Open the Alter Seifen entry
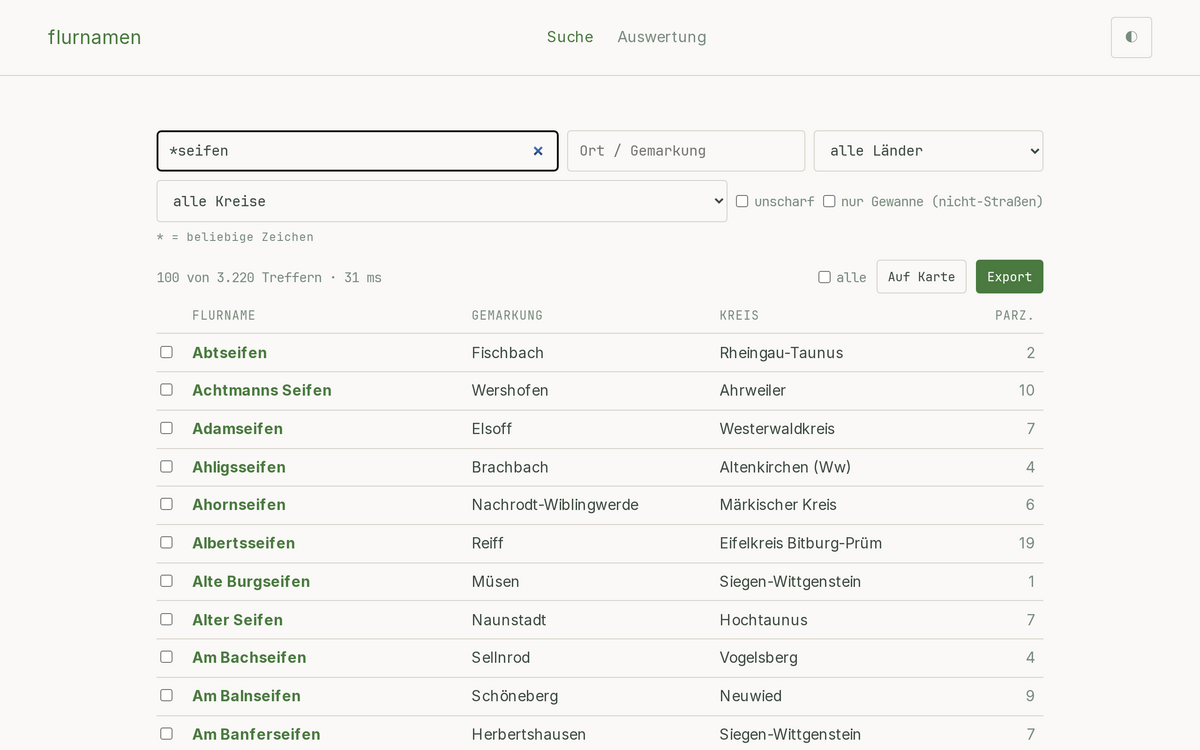The width and height of the screenshot is (1200, 750). coord(237,620)
